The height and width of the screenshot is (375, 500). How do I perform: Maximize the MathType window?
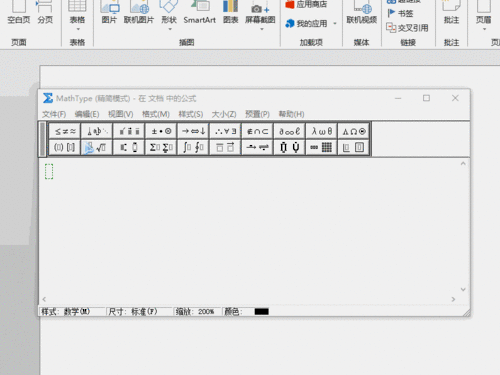click(x=426, y=98)
